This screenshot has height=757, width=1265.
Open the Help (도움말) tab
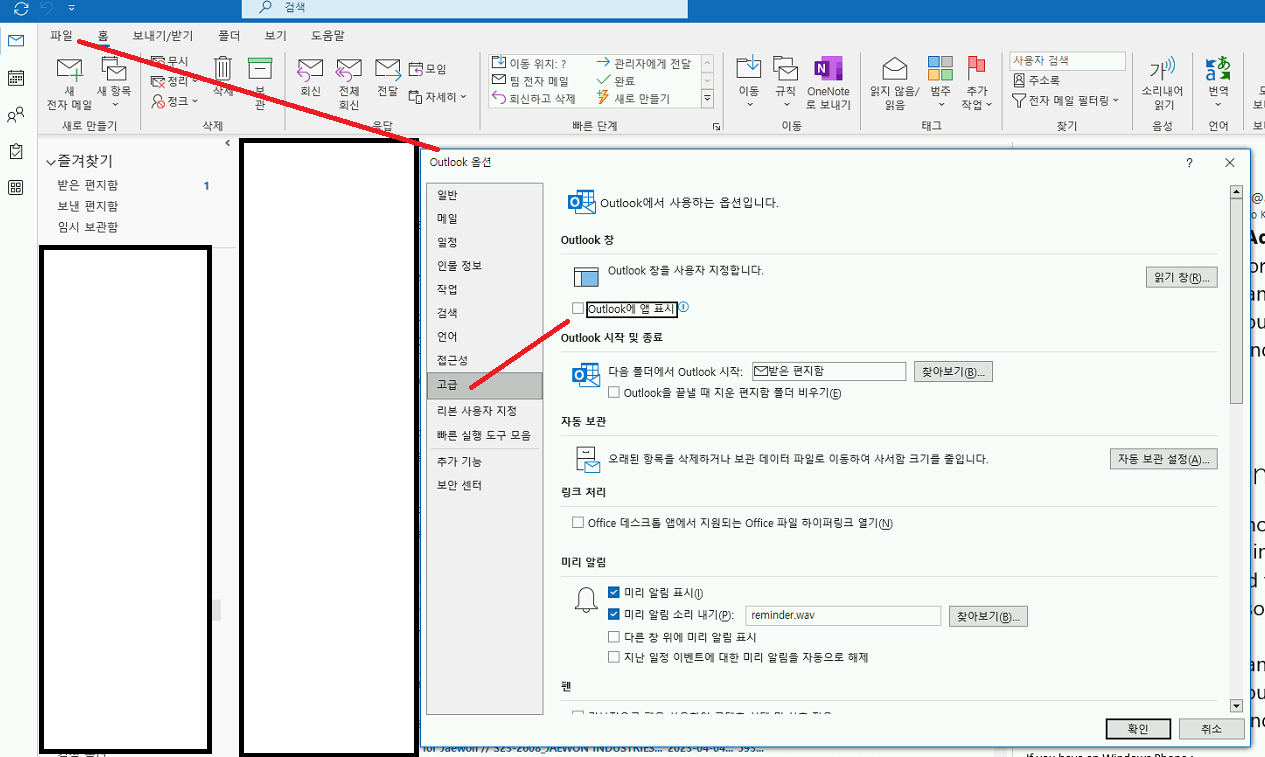tap(327, 35)
